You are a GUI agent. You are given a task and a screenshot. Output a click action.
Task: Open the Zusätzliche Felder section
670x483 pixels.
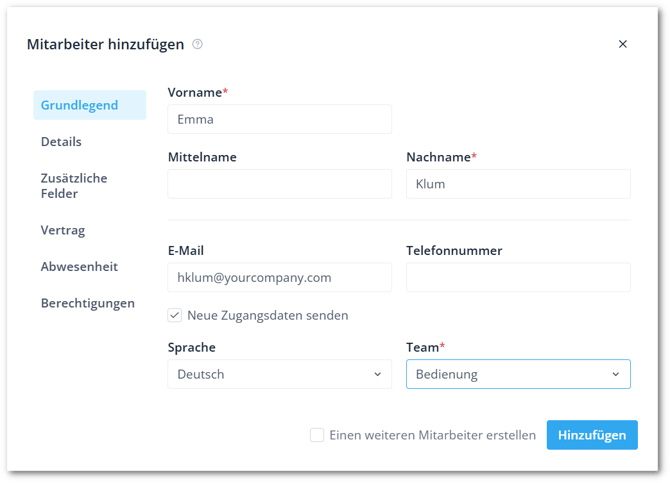[74, 186]
